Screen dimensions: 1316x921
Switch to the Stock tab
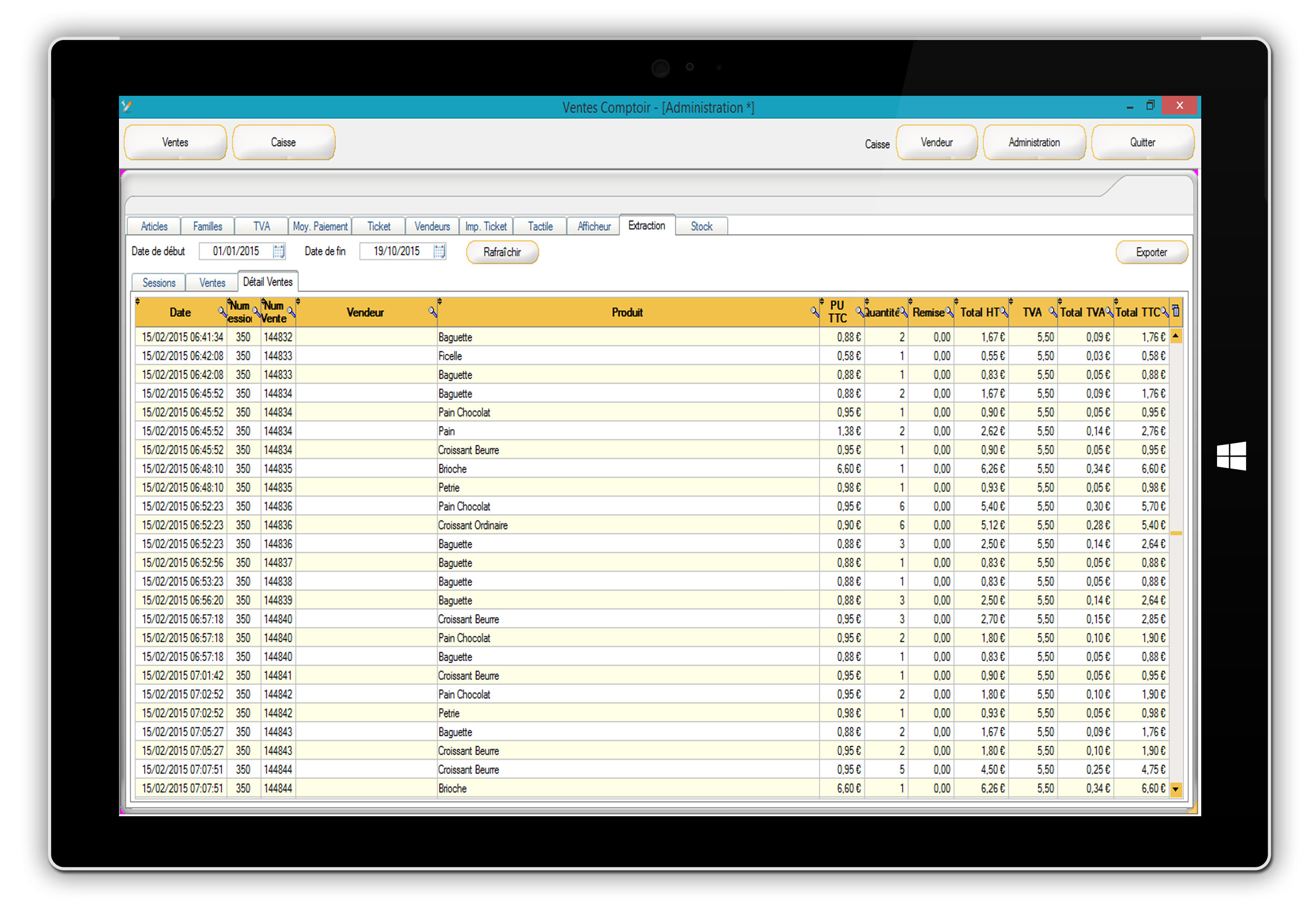[701, 226]
